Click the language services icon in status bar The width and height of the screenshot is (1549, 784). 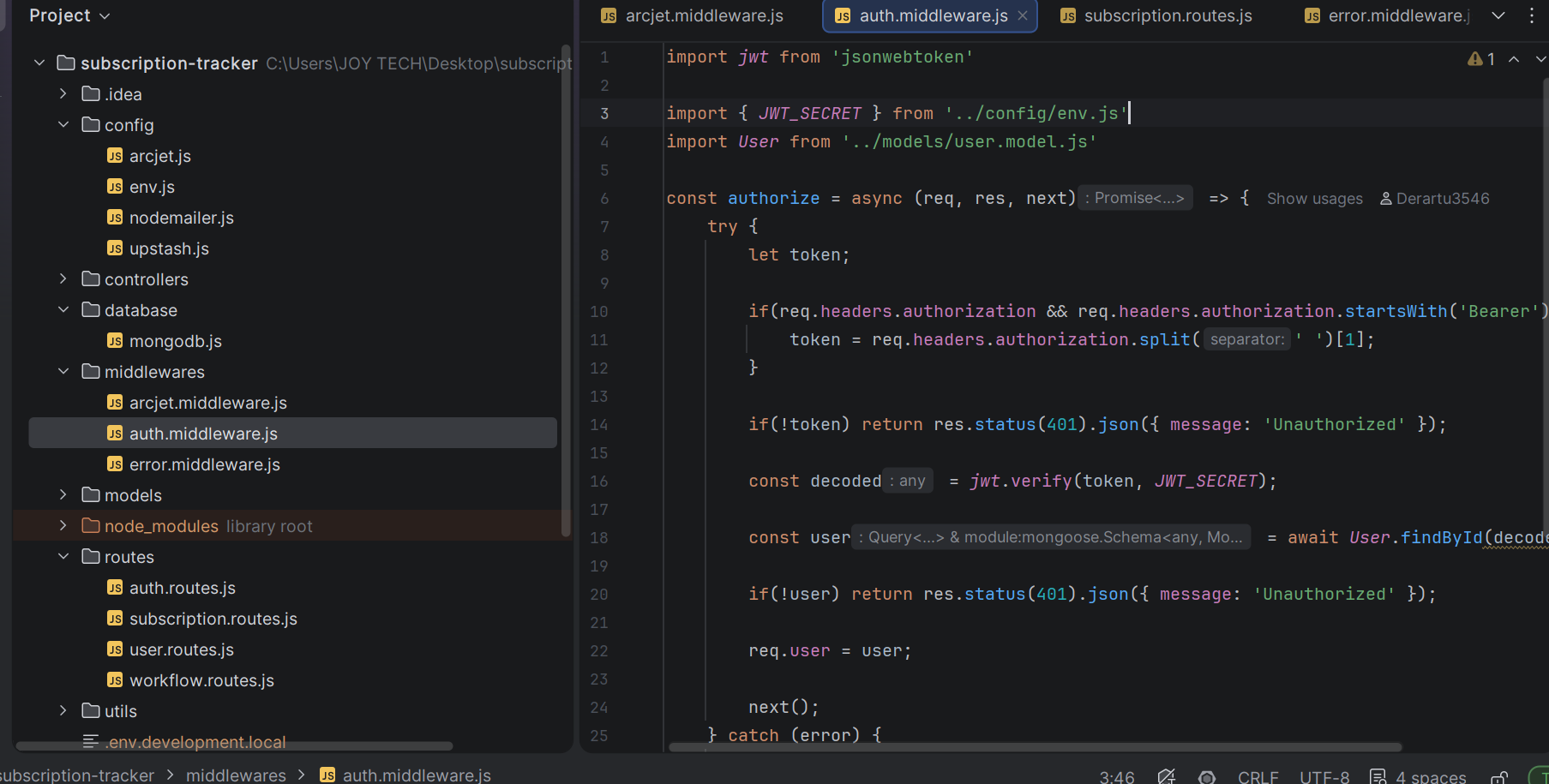click(x=1166, y=777)
